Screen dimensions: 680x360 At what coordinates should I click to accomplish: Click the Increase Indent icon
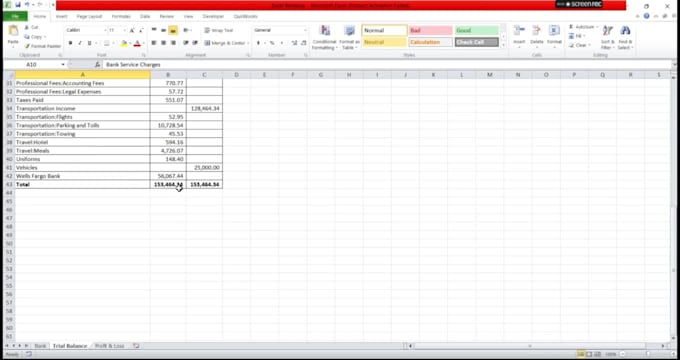(x=195, y=43)
